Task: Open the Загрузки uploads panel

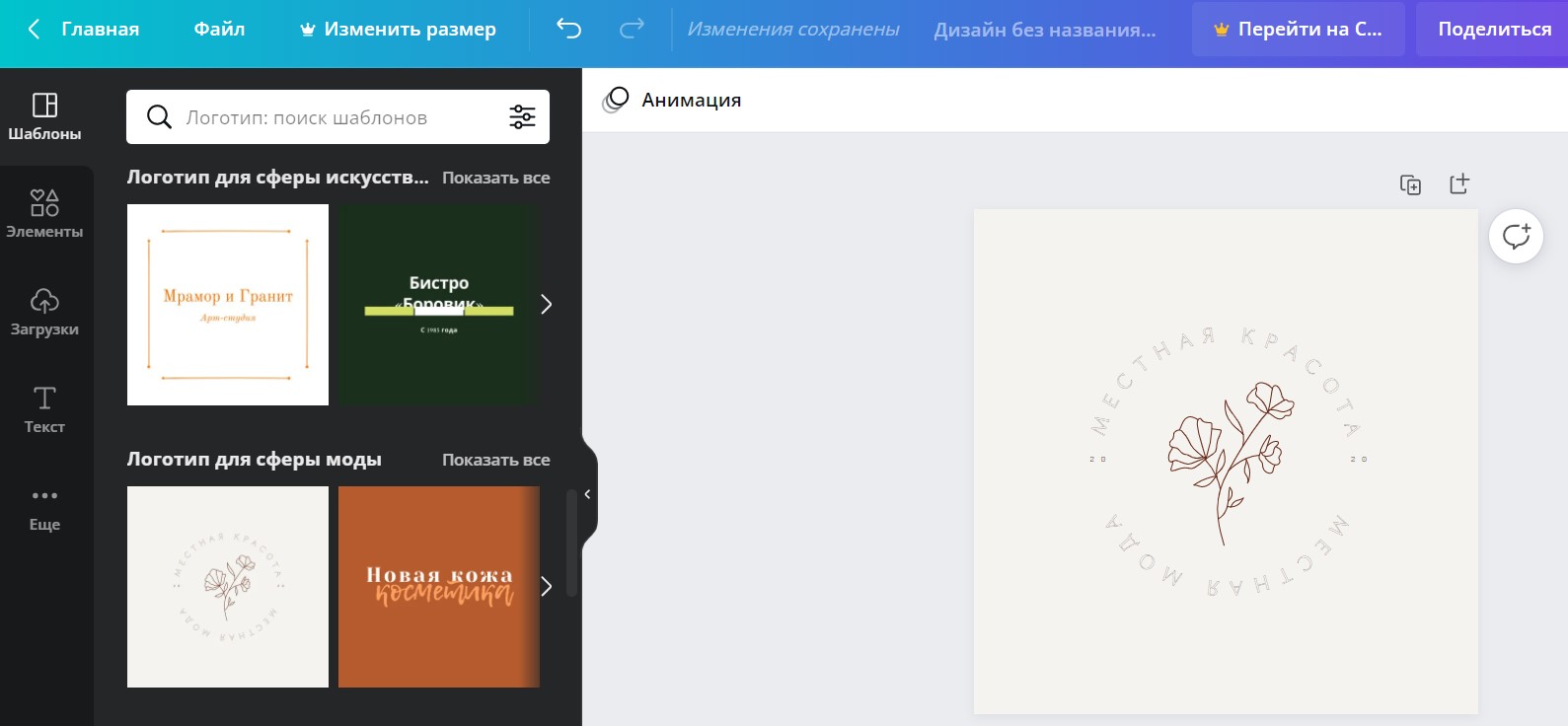Action: click(x=45, y=312)
